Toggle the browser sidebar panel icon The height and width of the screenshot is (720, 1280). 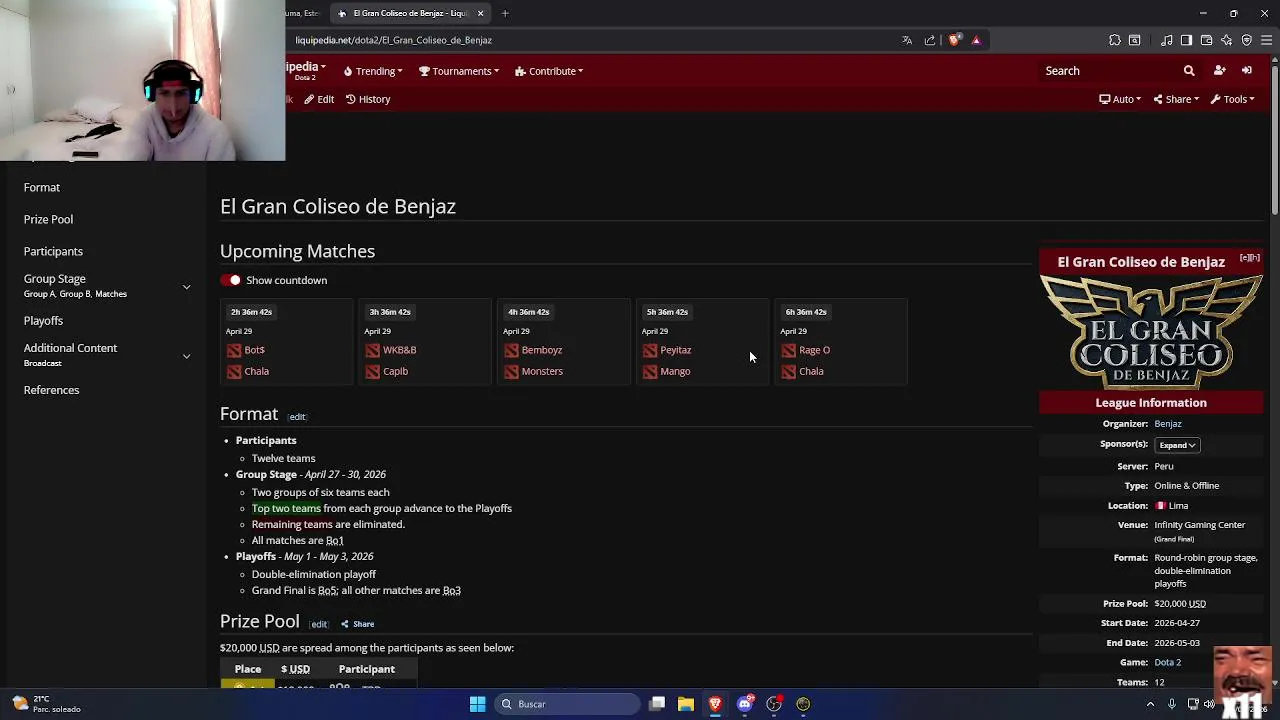coord(1186,40)
